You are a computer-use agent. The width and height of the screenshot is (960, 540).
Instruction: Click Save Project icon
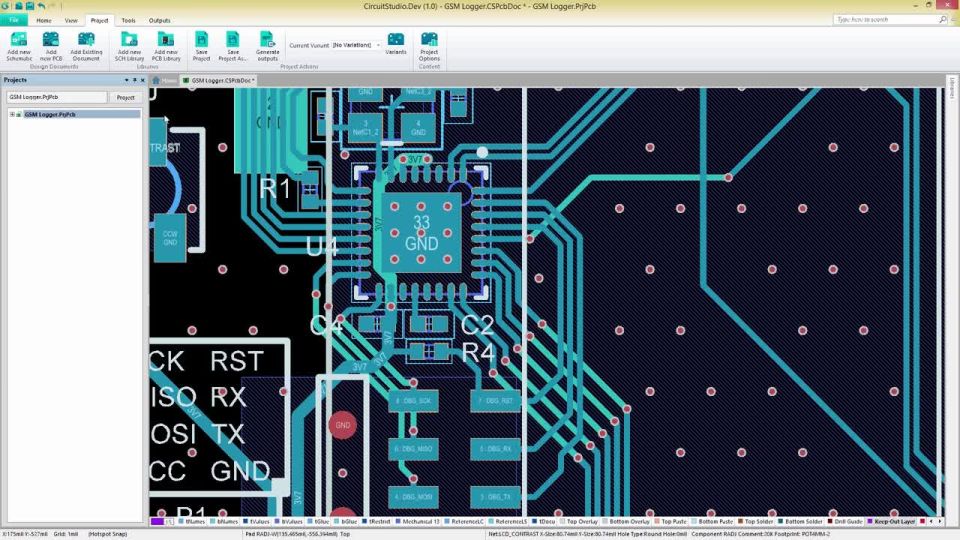click(x=201, y=40)
